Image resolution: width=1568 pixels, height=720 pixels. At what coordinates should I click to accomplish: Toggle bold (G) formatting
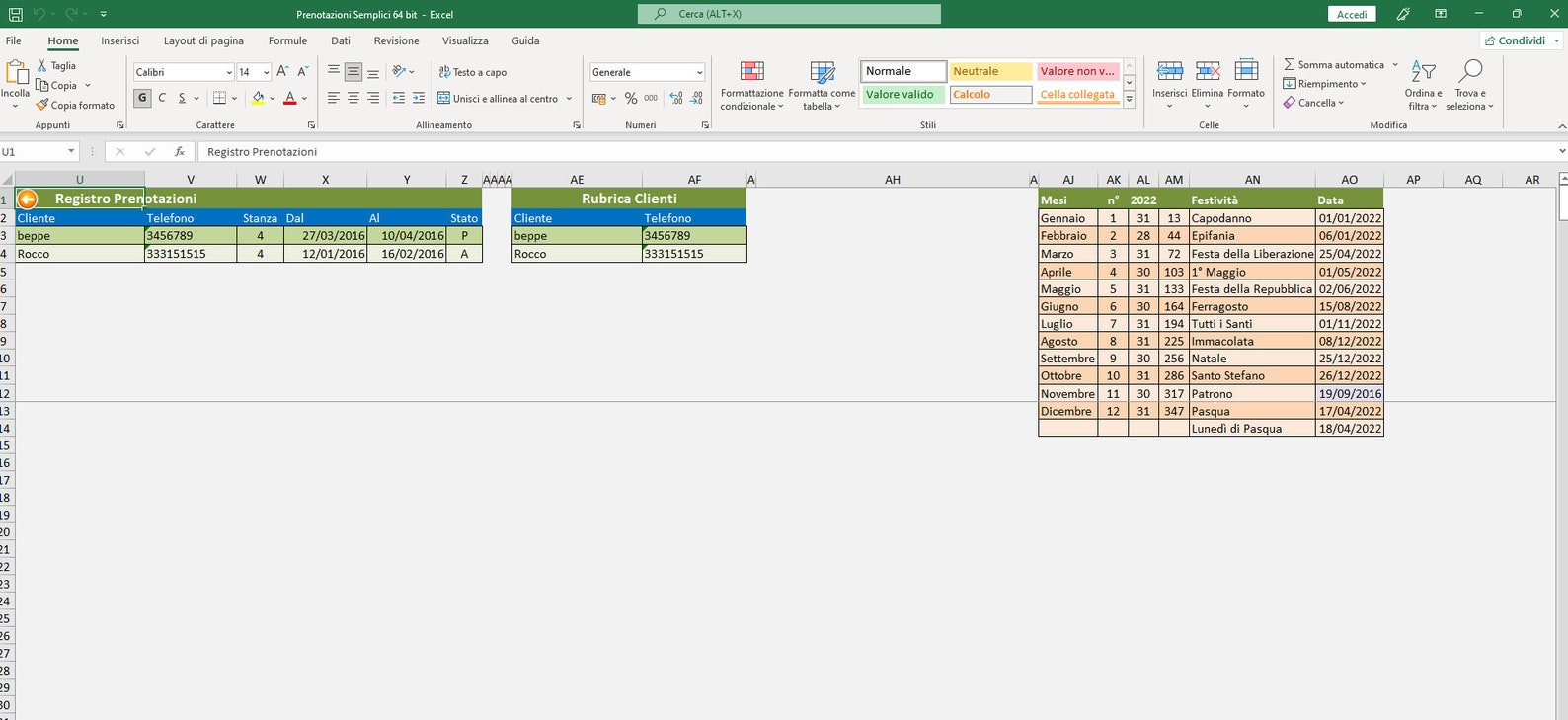(142, 98)
